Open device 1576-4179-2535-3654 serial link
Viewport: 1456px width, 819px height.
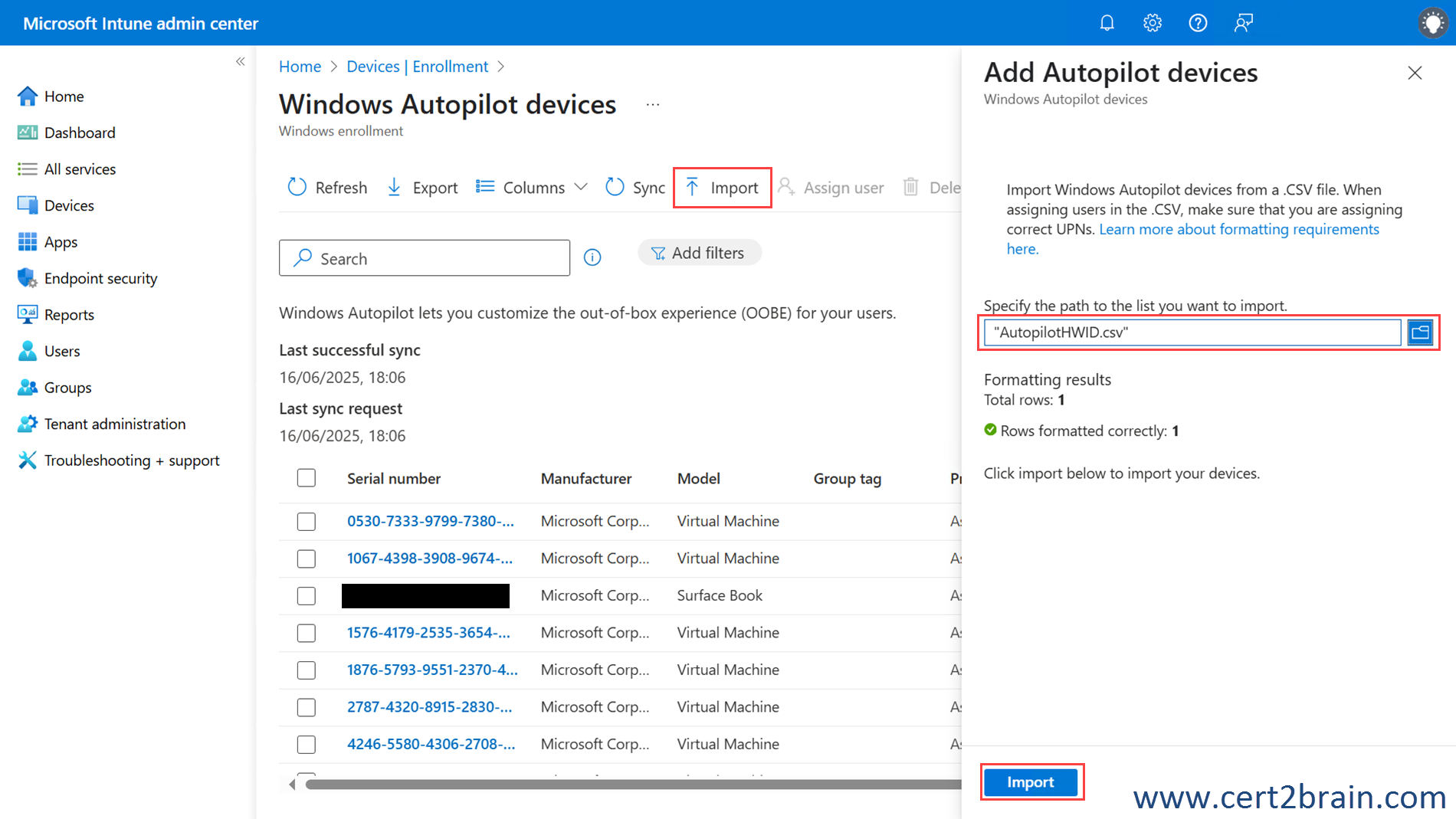(428, 633)
